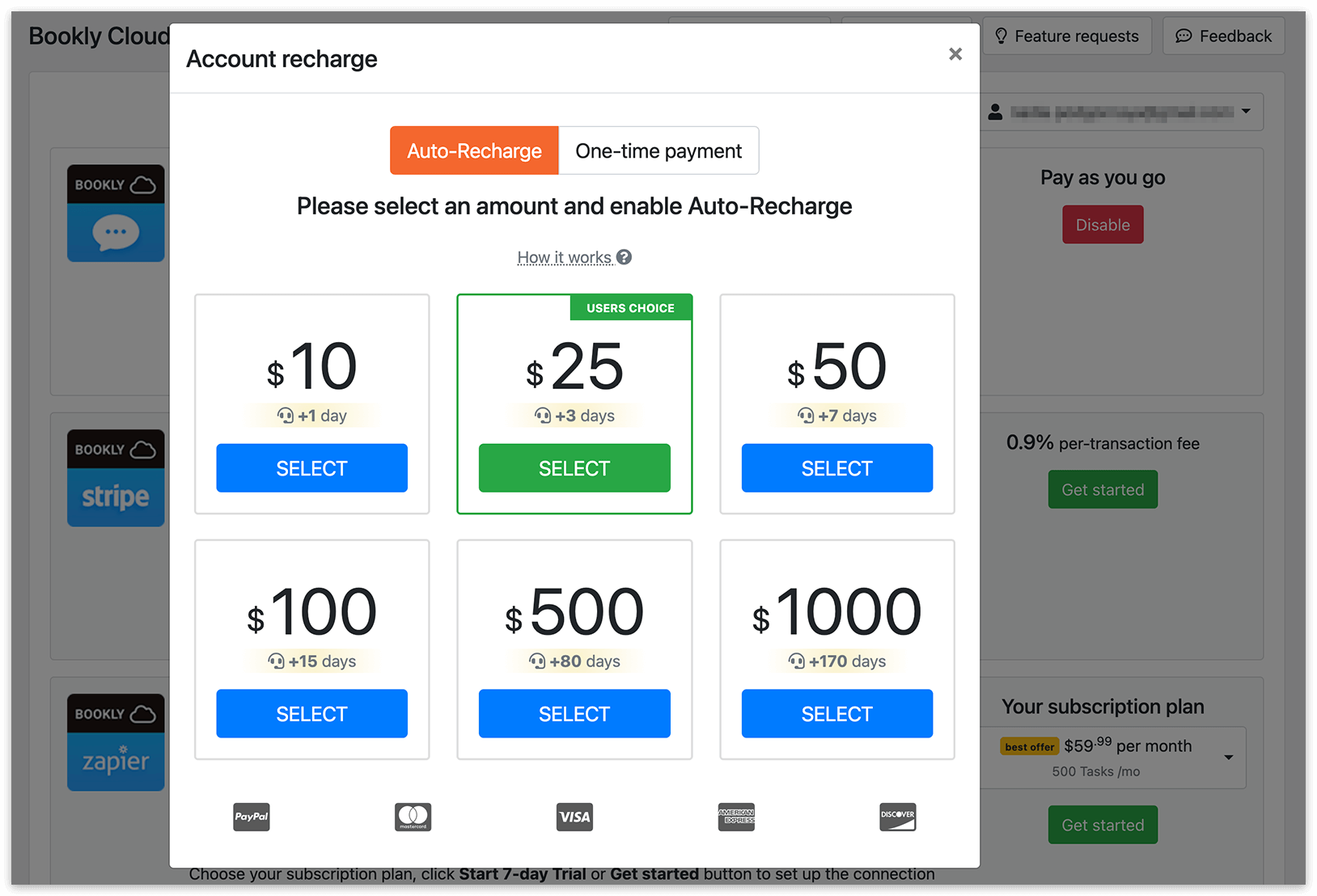Select the $50 recharge amount
1317x896 pixels.
[837, 468]
